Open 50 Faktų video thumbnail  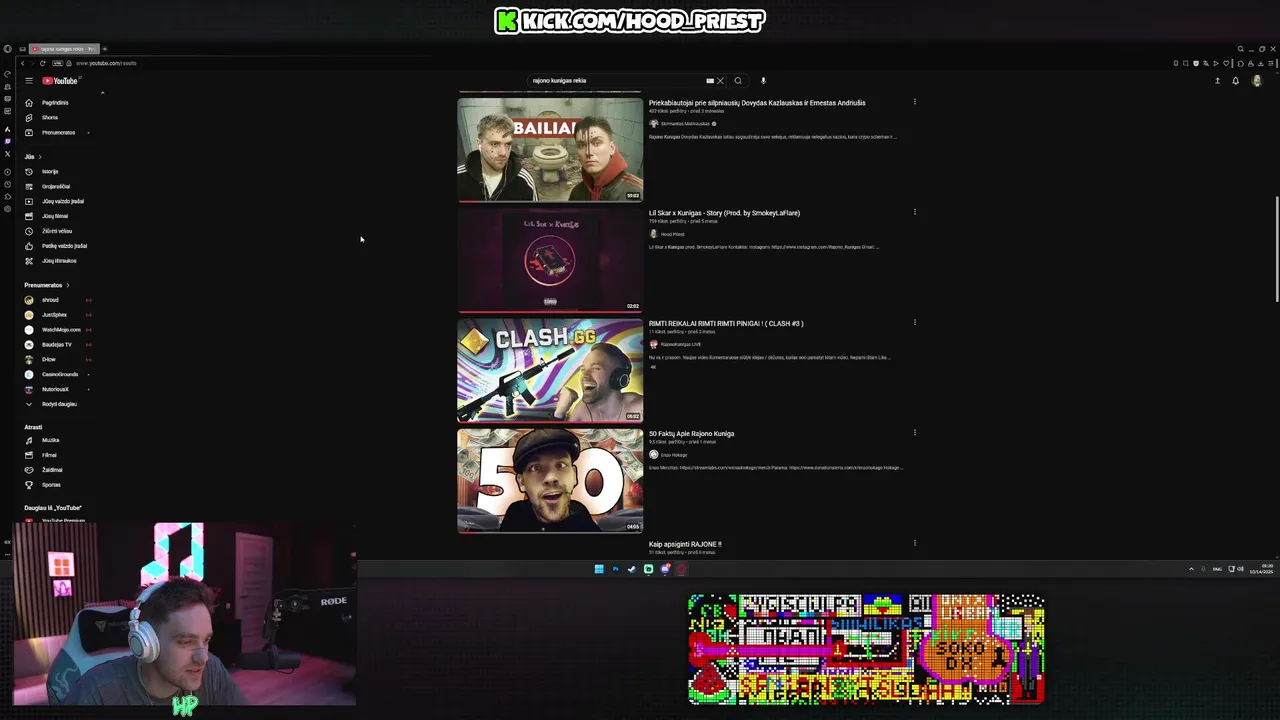[x=550, y=480]
